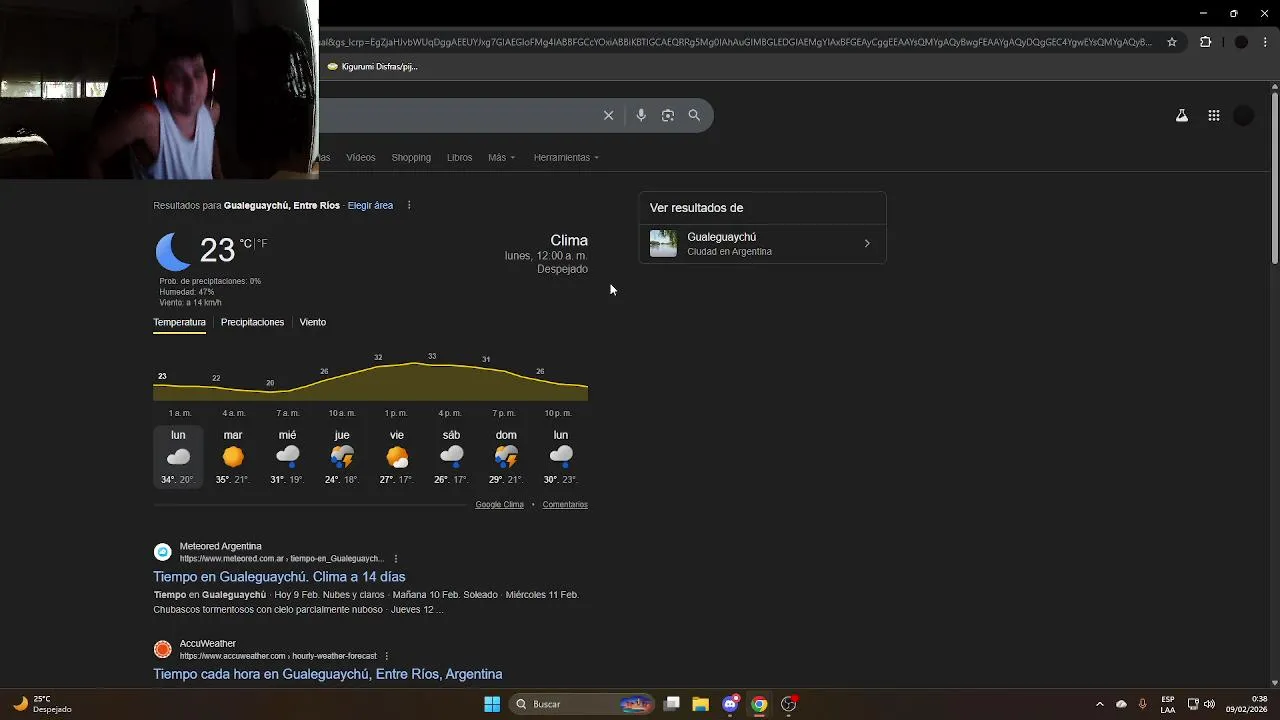
Task: Open Google Lens image search
Action: 668,115
